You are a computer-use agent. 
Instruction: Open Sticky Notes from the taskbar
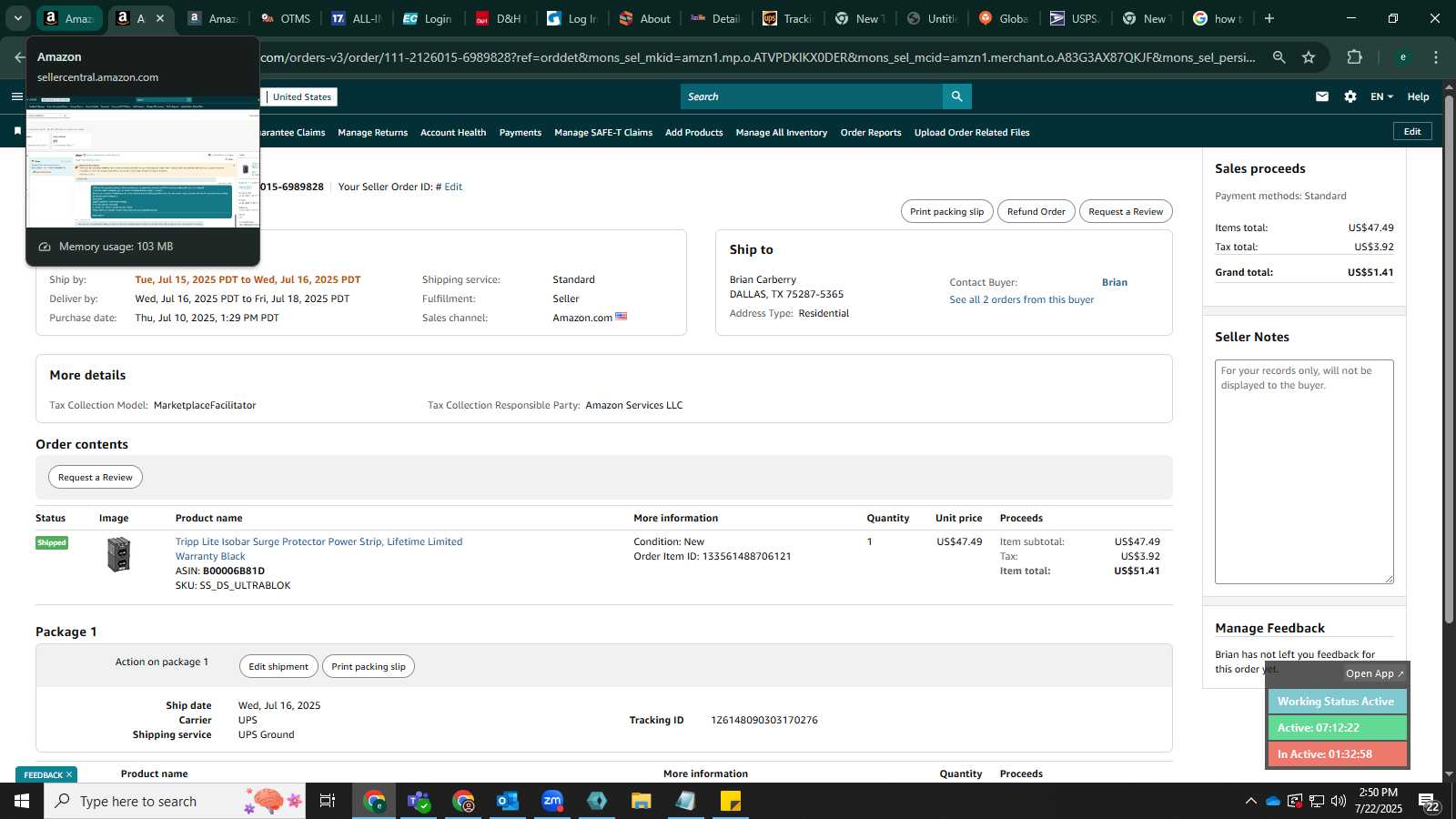click(731, 801)
